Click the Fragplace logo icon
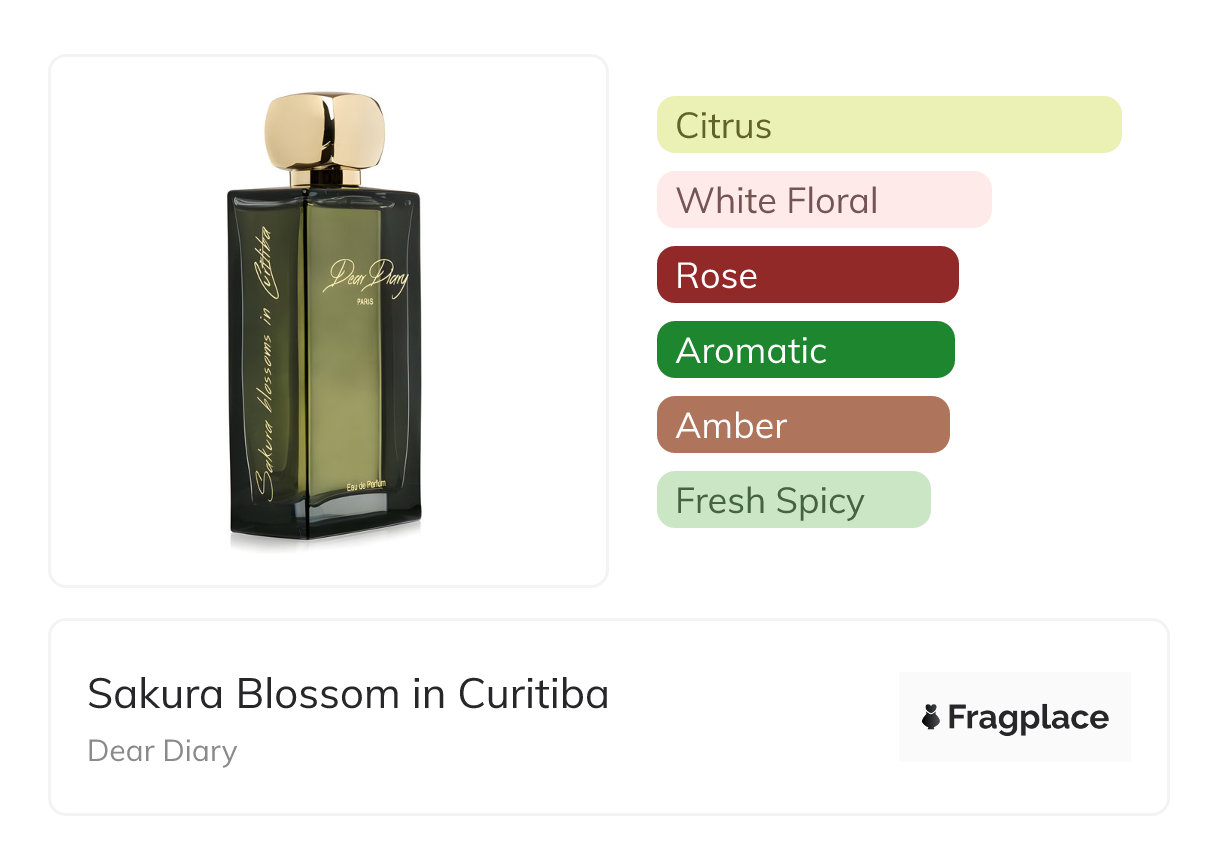This screenshot has height=864, width=1218. coord(931,717)
